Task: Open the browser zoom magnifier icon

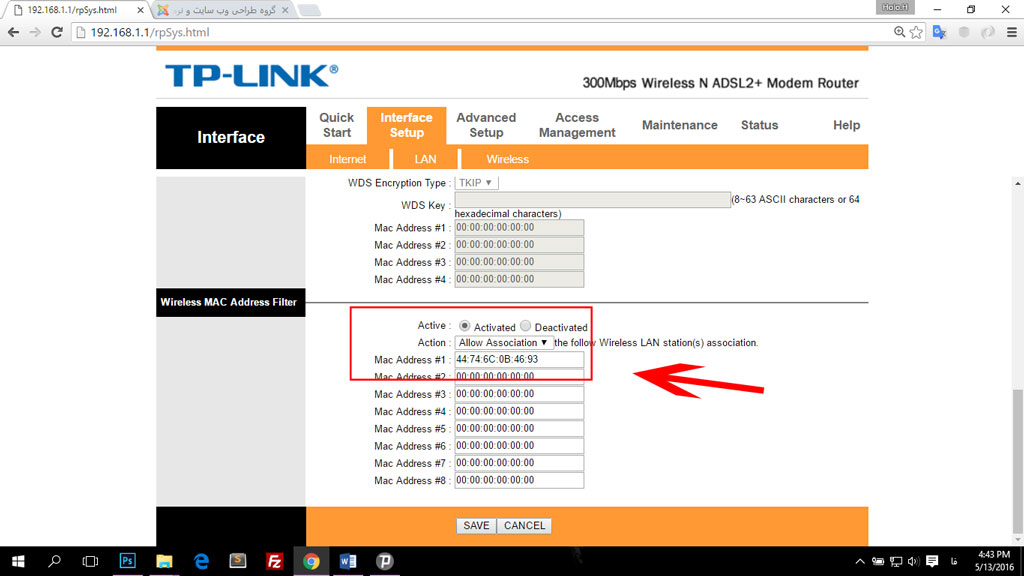Action: click(899, 32)
